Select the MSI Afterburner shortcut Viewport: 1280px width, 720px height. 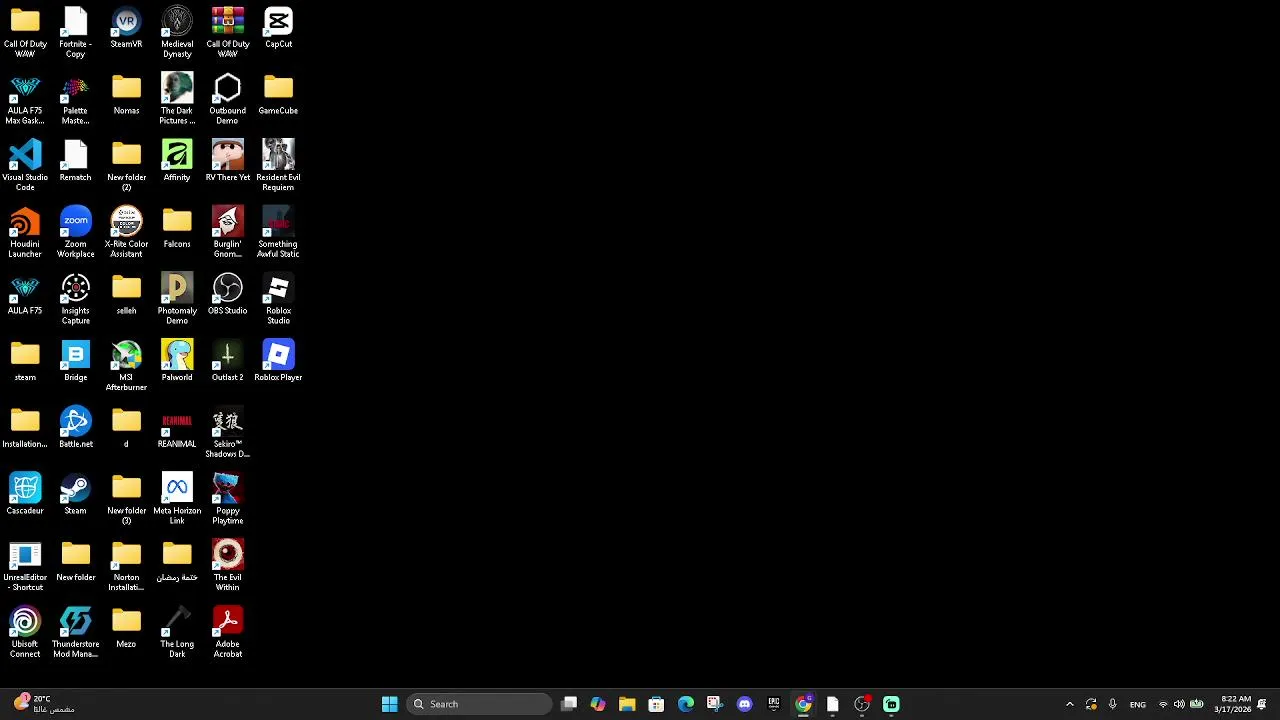click(126, 366)
